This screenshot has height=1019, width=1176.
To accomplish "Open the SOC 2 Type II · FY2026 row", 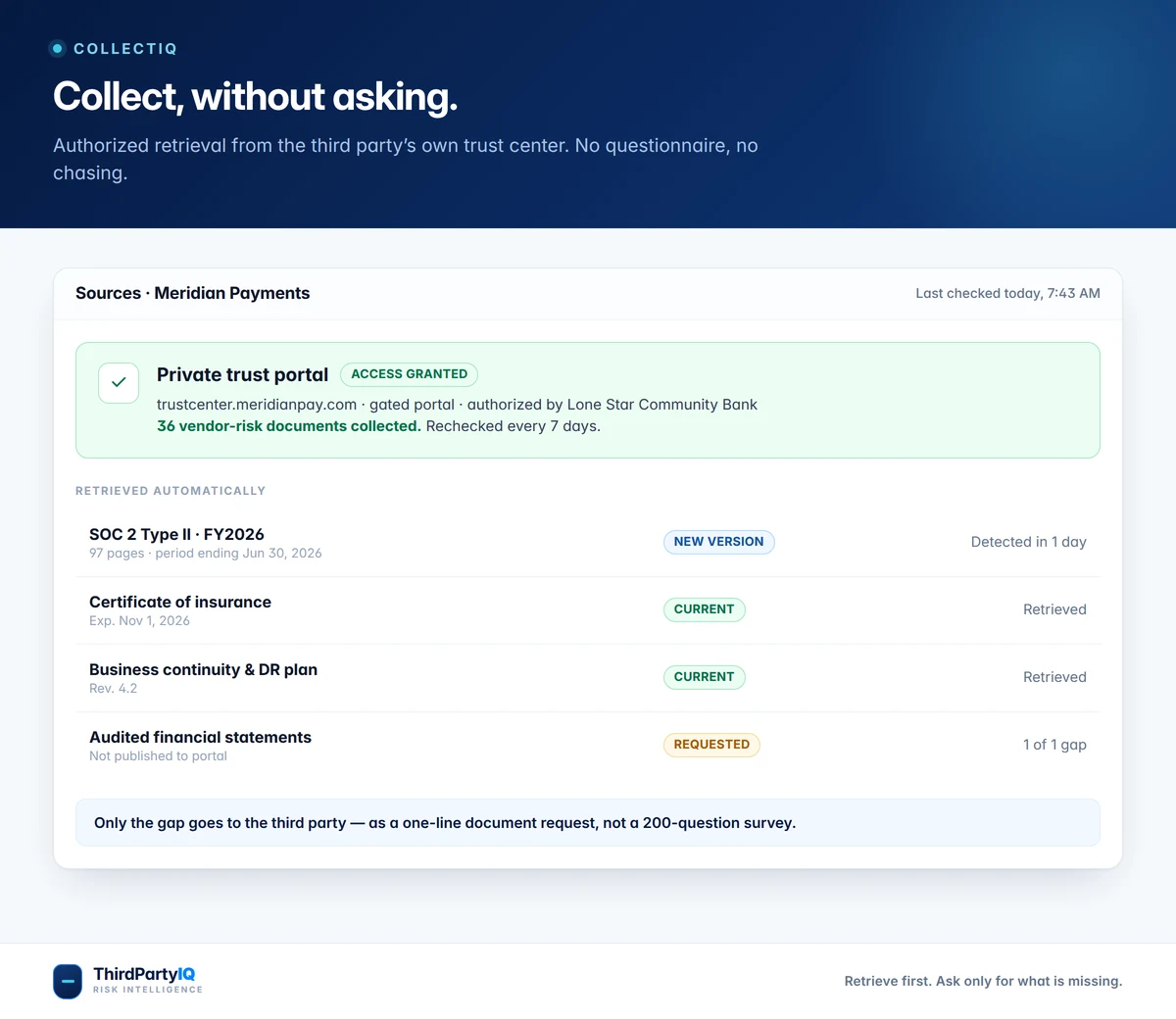I will [588, 543].
